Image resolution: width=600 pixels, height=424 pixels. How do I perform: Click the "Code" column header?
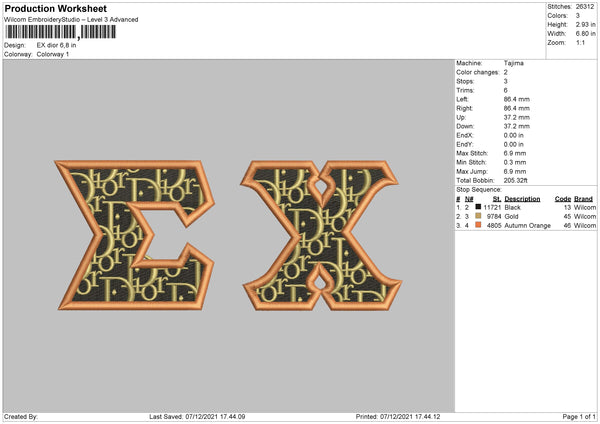pyautogui.click(x=562, y=199)
